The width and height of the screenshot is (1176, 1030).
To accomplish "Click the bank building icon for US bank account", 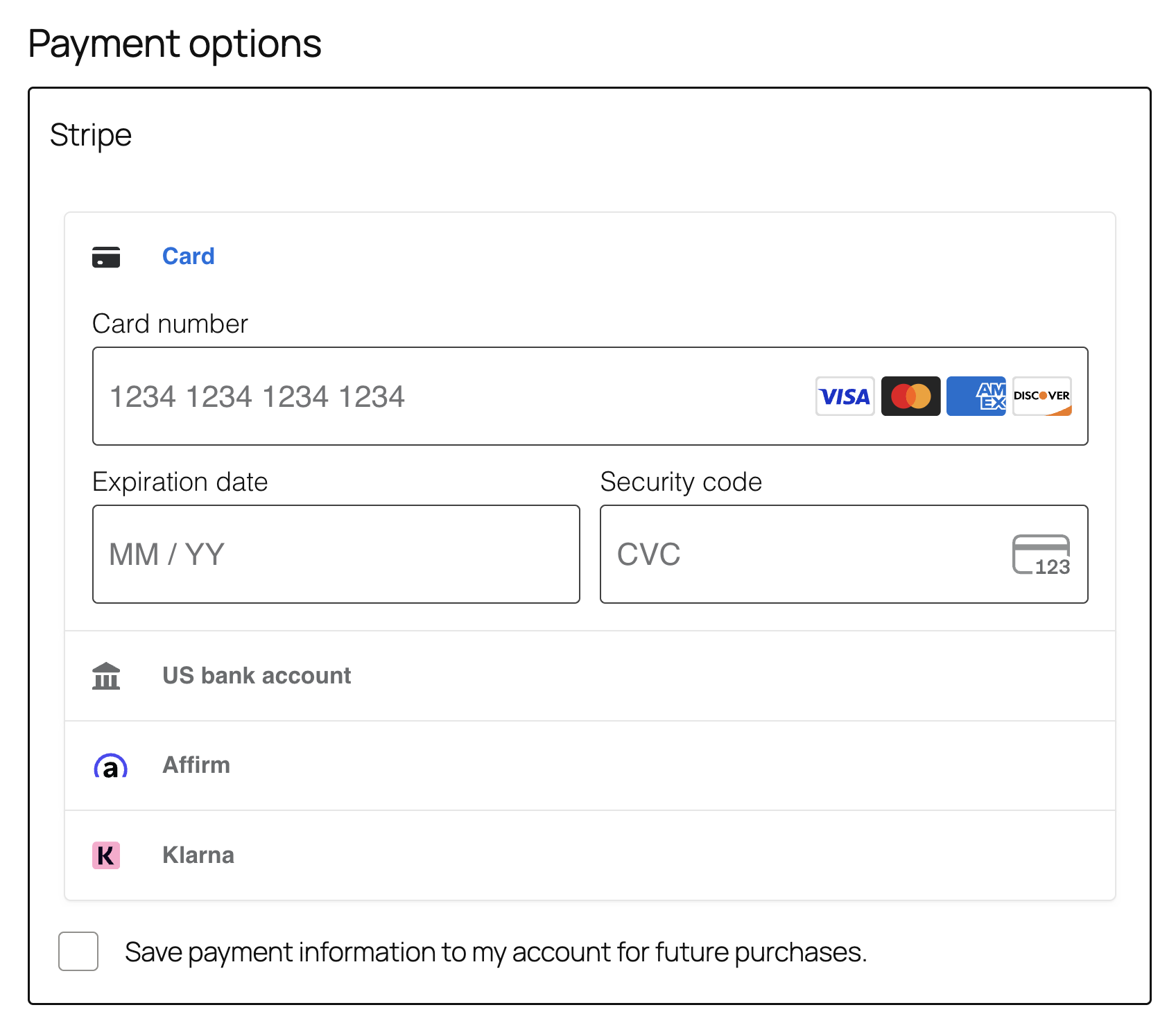I will [x=106, y=675].
